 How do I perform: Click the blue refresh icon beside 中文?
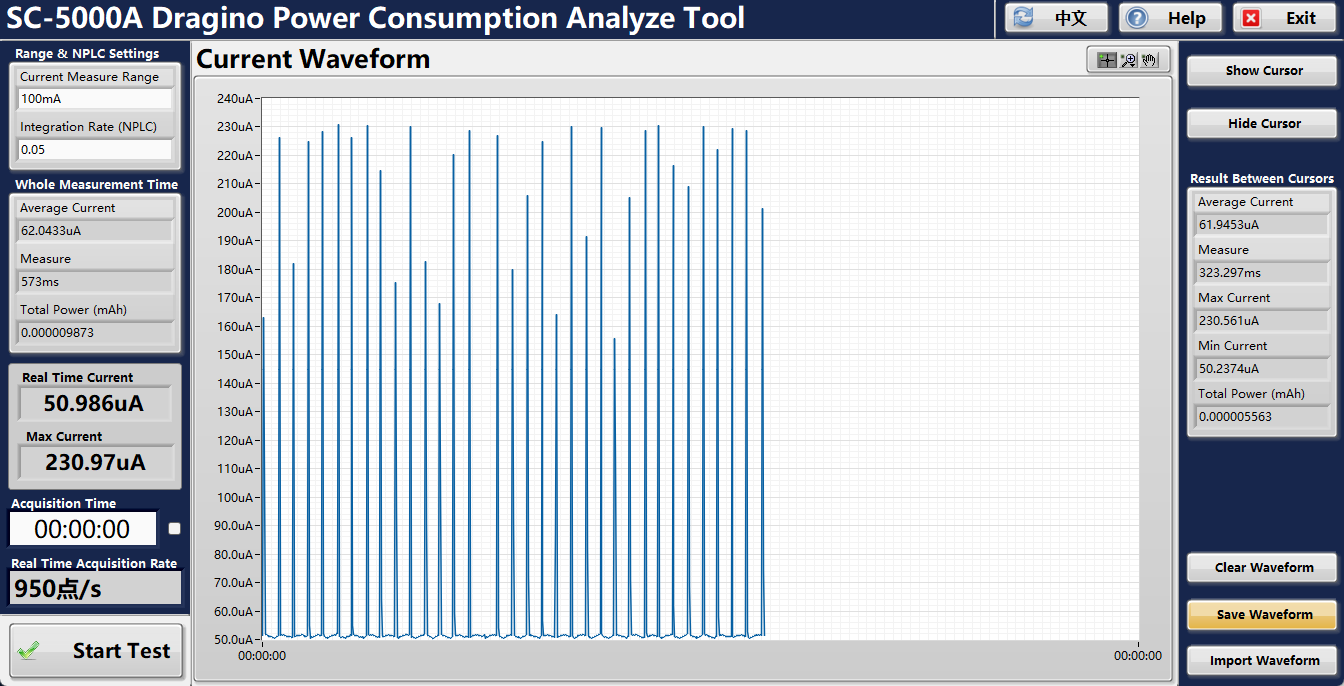tap(1023, 18)
